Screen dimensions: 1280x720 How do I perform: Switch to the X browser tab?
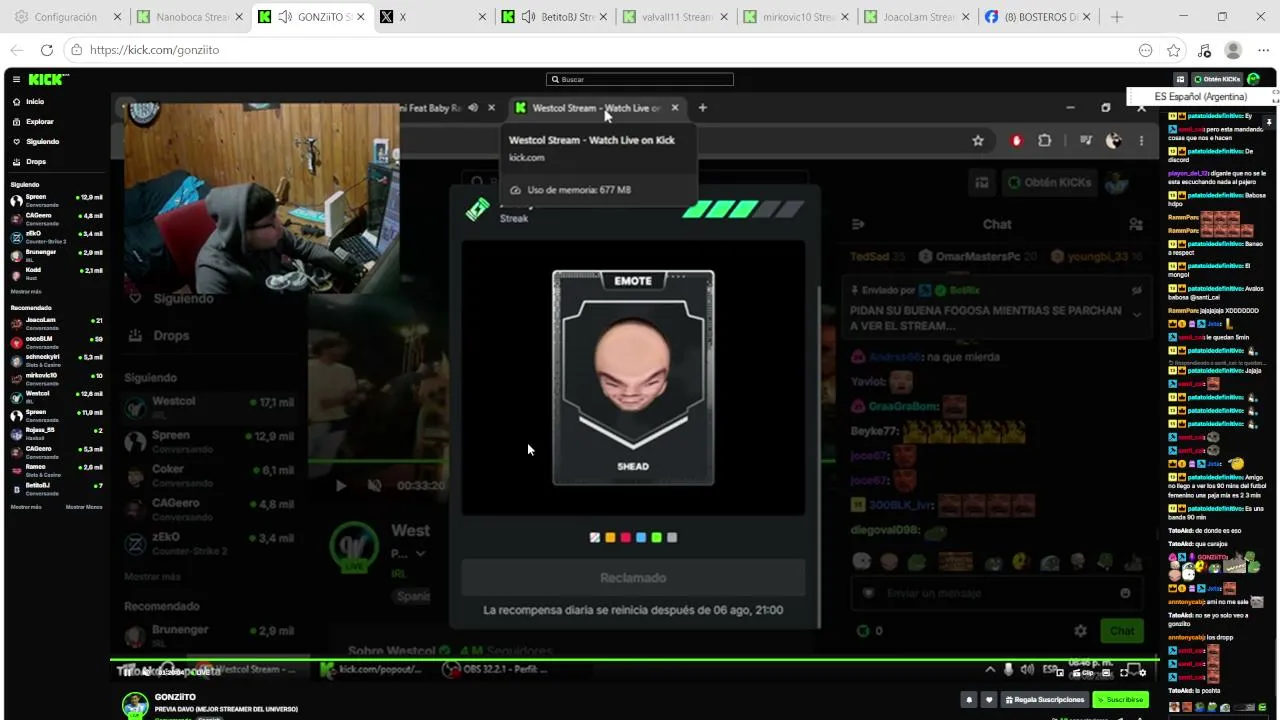point(432,17)
